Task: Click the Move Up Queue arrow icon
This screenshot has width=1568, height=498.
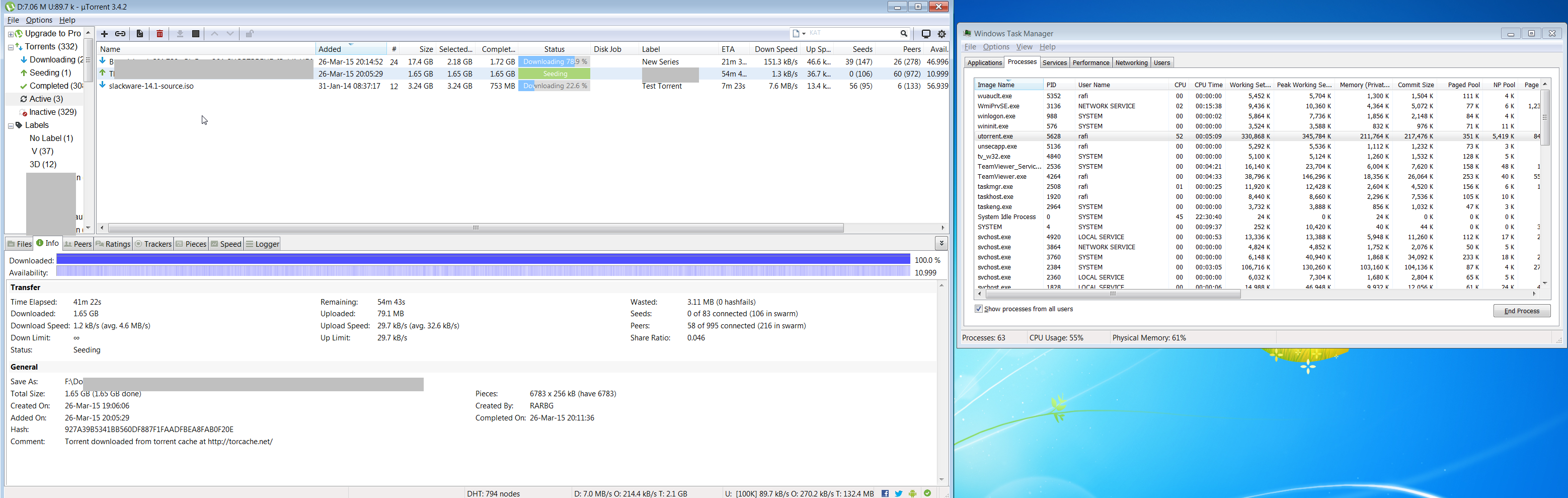Action: 214,34
